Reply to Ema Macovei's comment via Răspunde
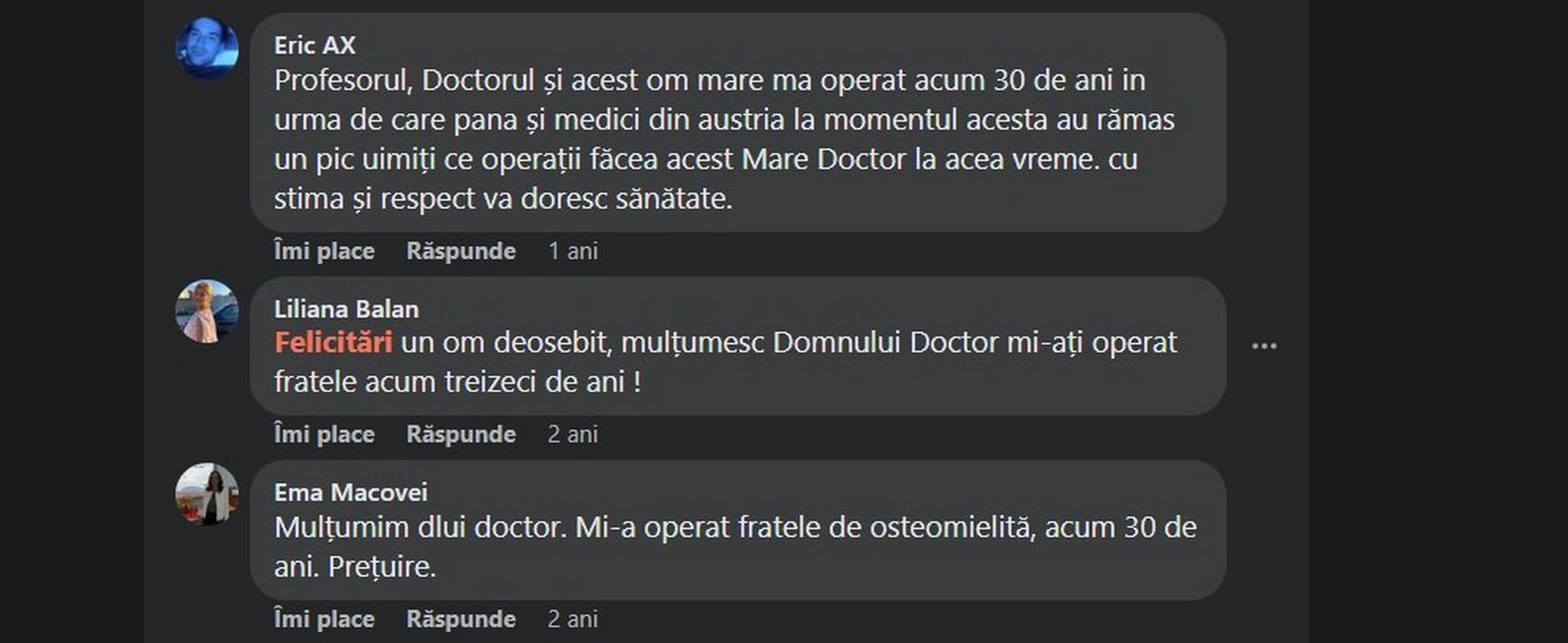 [460, 619]
